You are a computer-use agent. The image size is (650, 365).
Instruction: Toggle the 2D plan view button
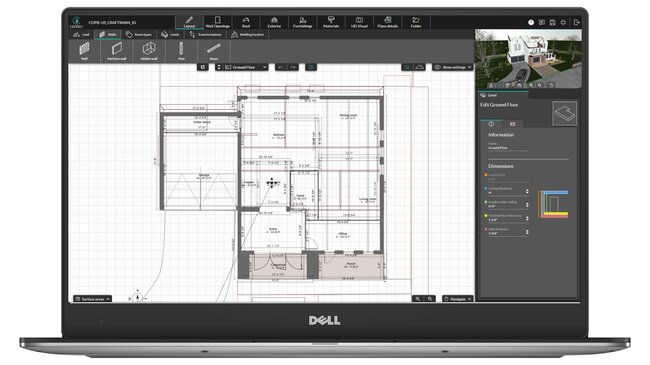(x=407, y=67)
